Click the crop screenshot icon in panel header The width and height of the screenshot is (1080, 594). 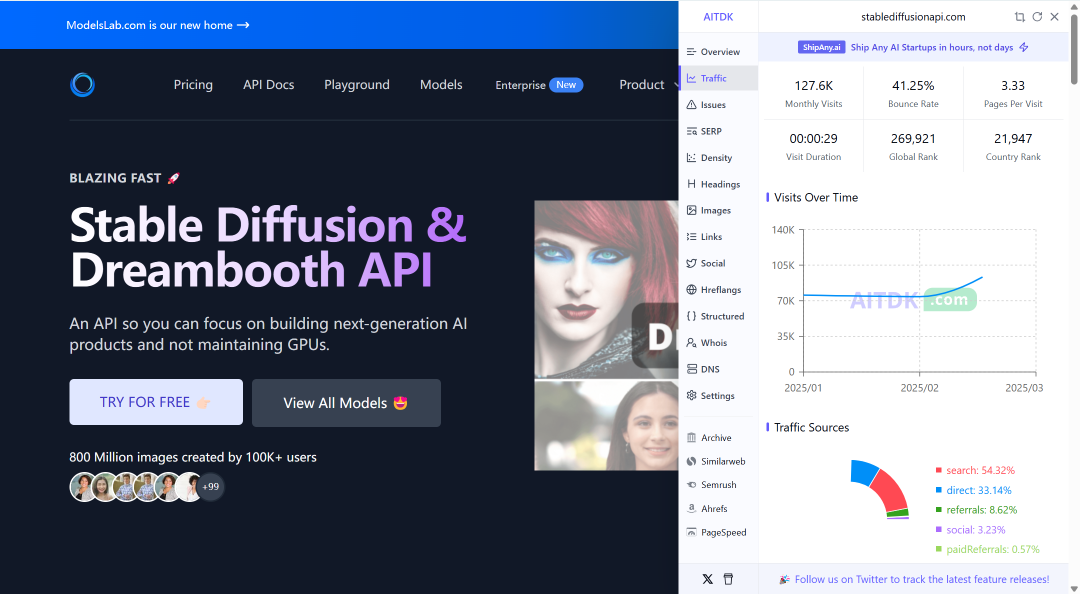(x=1019, y=17)
